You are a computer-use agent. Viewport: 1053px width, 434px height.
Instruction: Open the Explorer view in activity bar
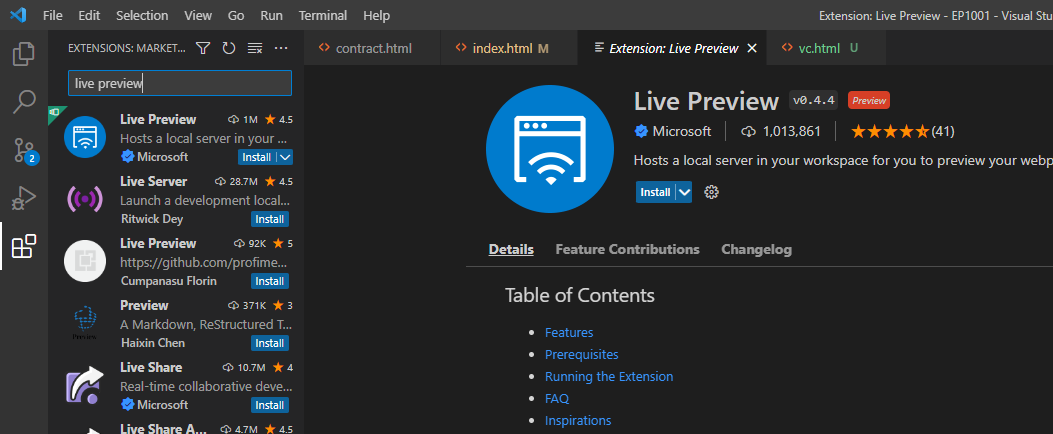[x=24, y=53]
